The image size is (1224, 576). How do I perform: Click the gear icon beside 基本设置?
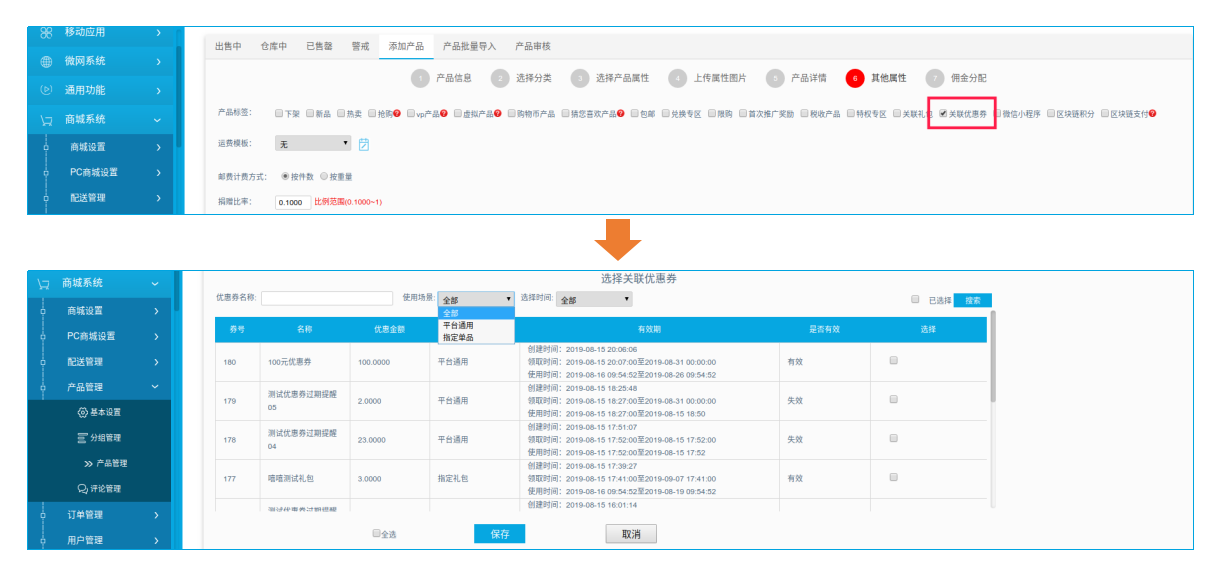[x=83, y=412]
